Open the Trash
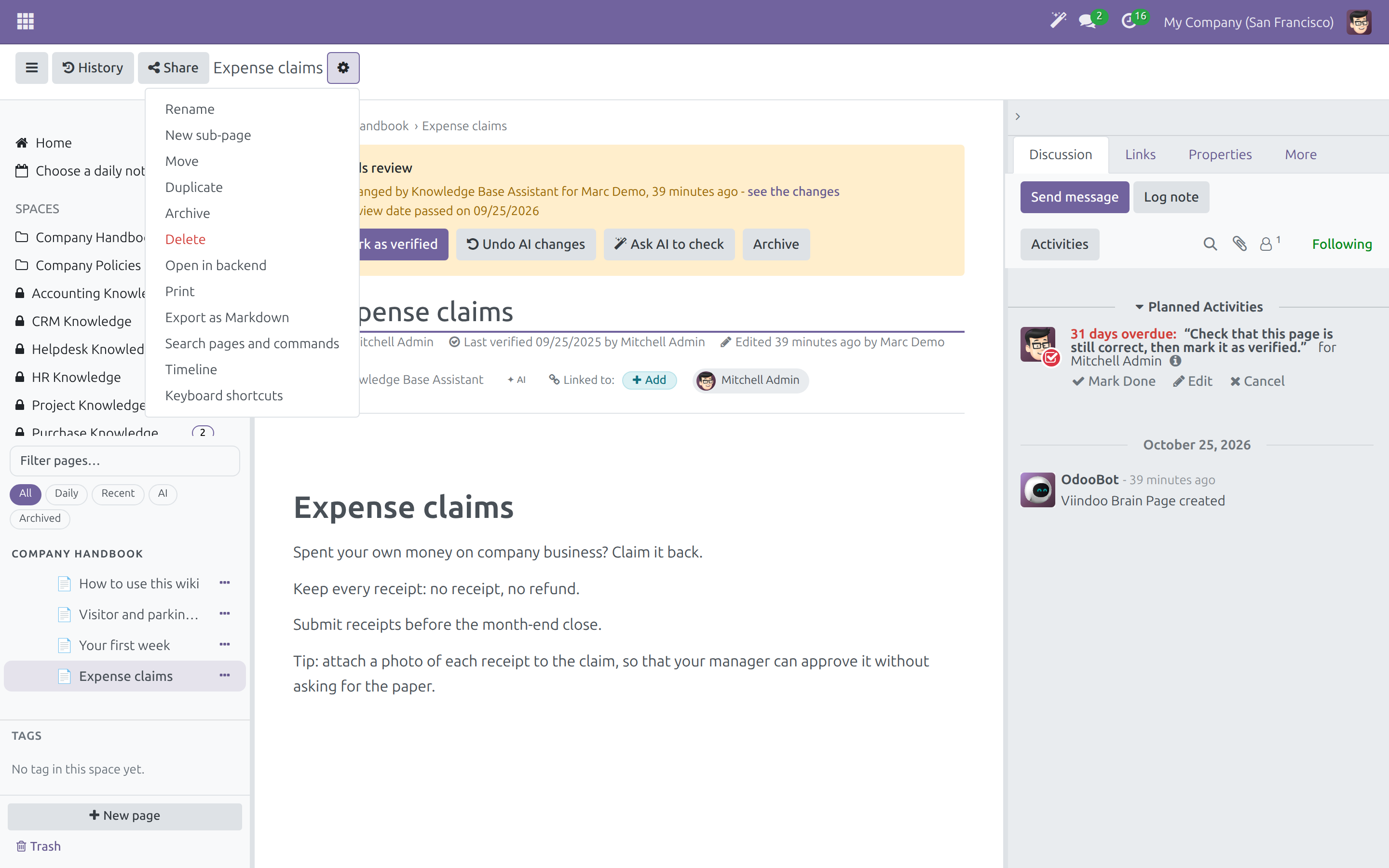 click(38, 846)
